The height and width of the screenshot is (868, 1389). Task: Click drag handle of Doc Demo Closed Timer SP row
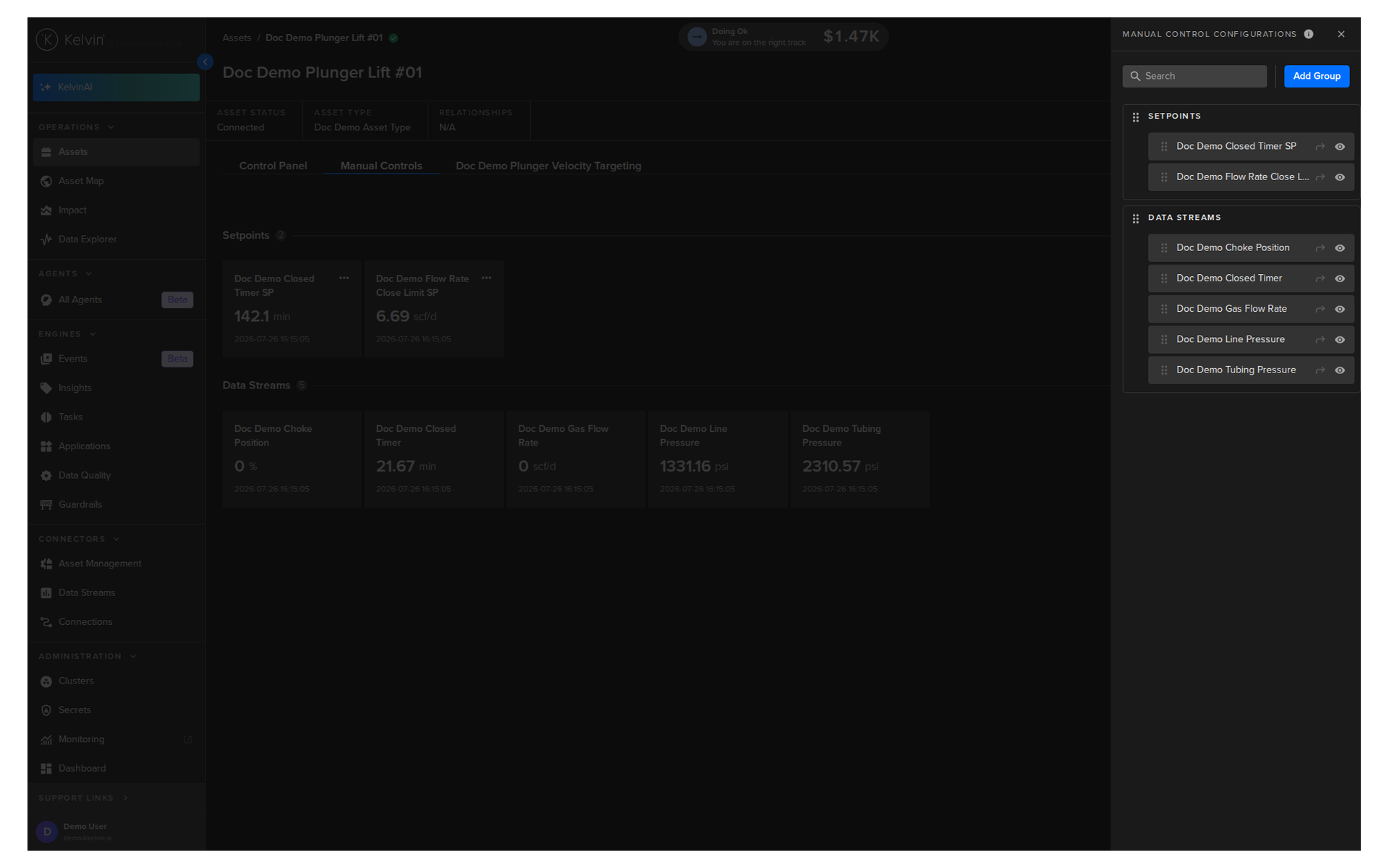click(x=1164, y=147)
